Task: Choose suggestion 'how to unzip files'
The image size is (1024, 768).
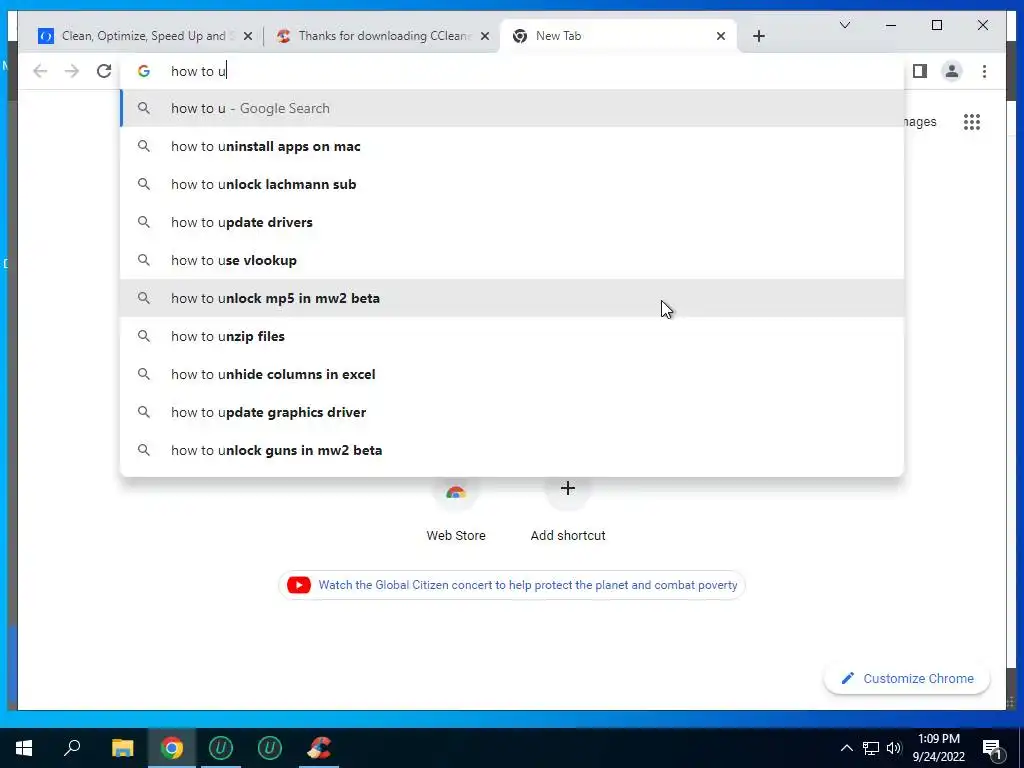Action: point(513,336)
